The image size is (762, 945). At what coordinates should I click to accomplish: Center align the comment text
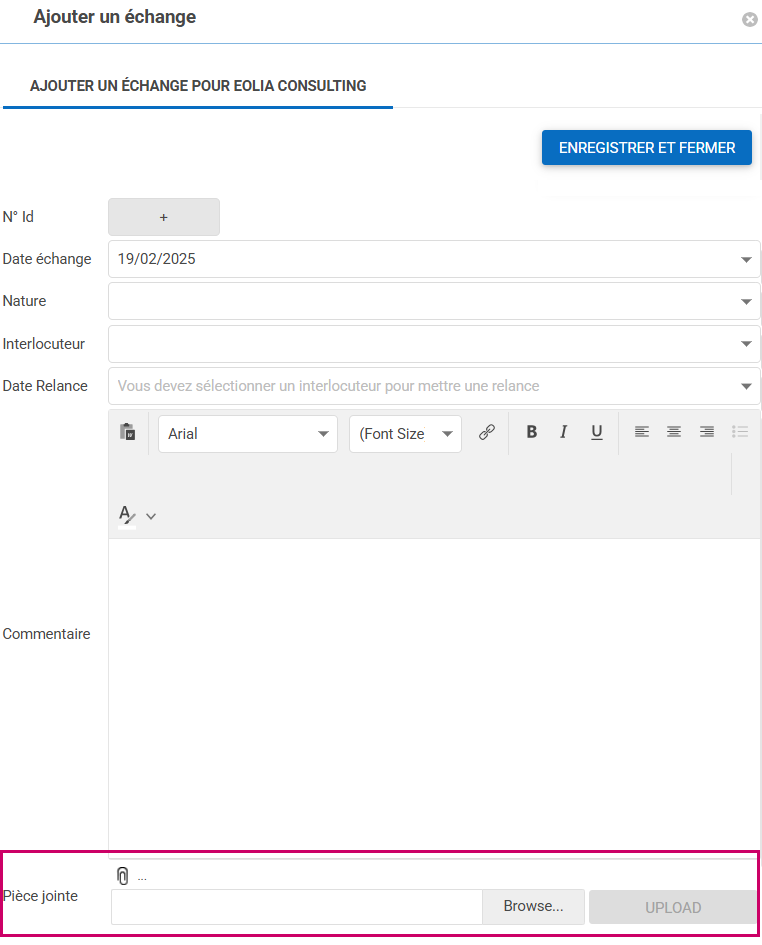point(674,432)
